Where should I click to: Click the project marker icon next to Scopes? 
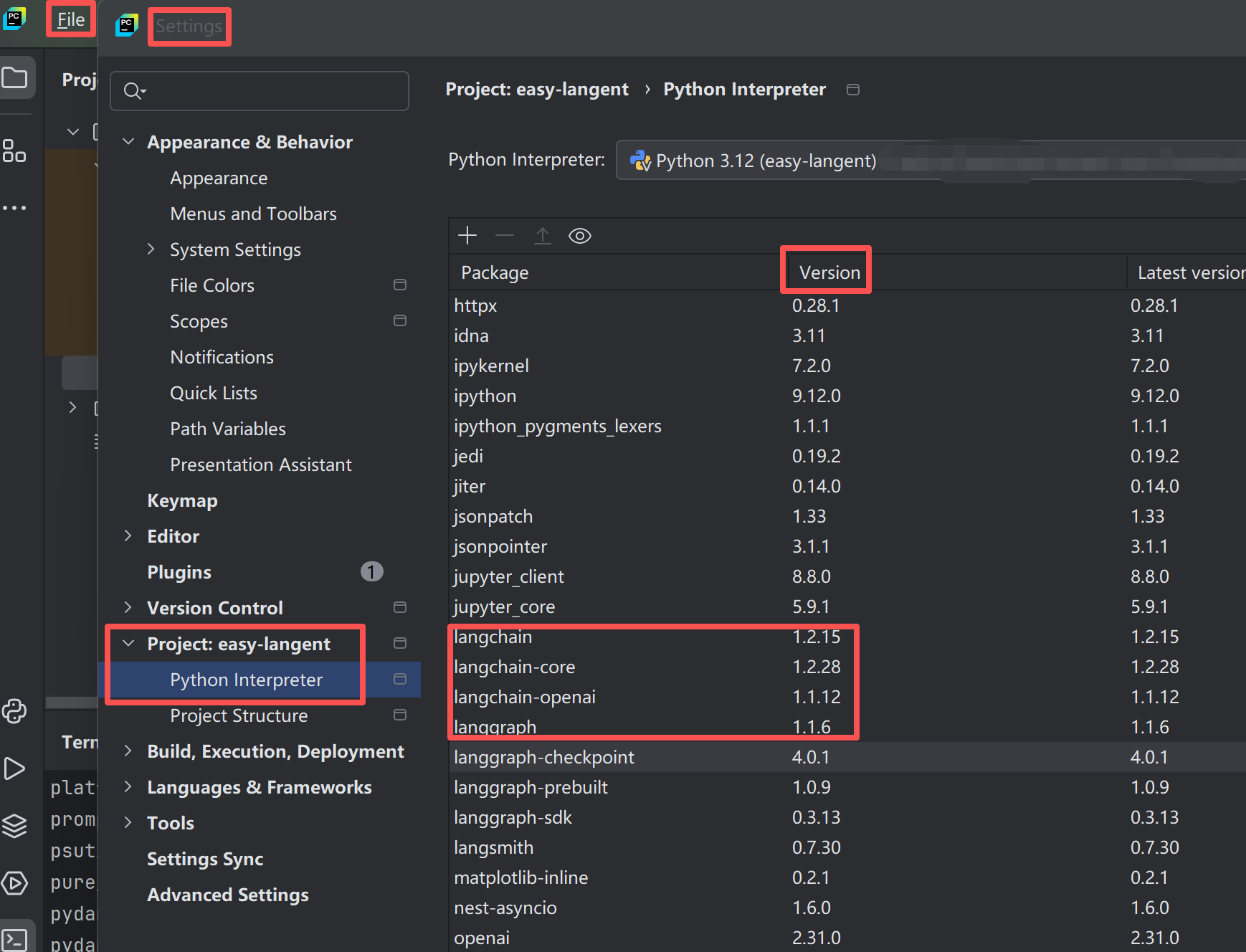click(400, 320)
